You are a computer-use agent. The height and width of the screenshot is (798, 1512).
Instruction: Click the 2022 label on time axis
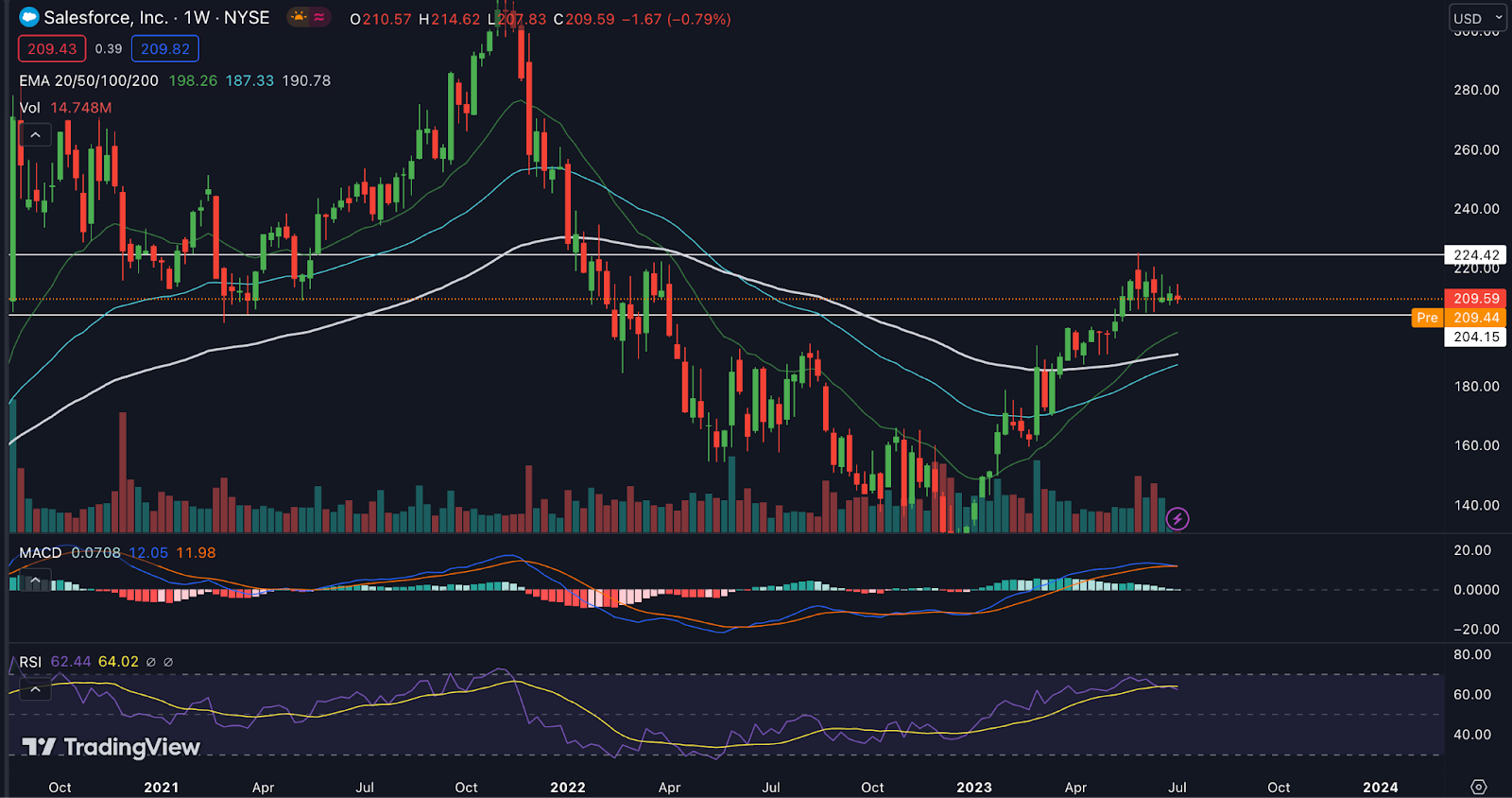(x=568, y=788)
